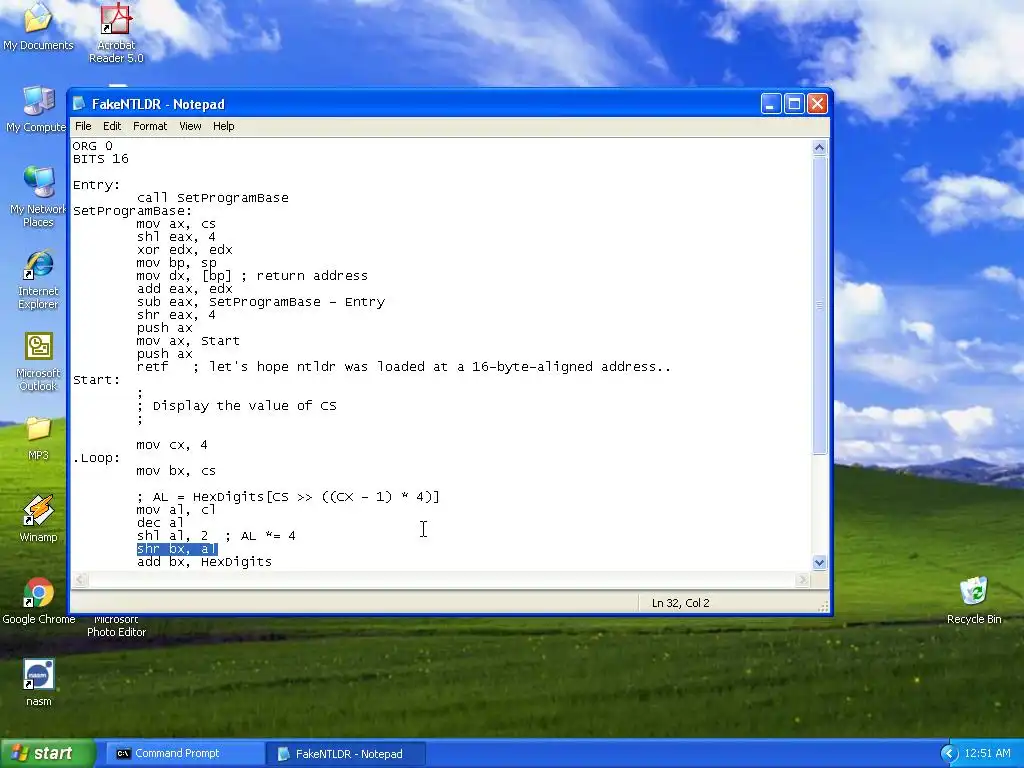Switch to the Command Prompt taskbar button

[184, 754]
